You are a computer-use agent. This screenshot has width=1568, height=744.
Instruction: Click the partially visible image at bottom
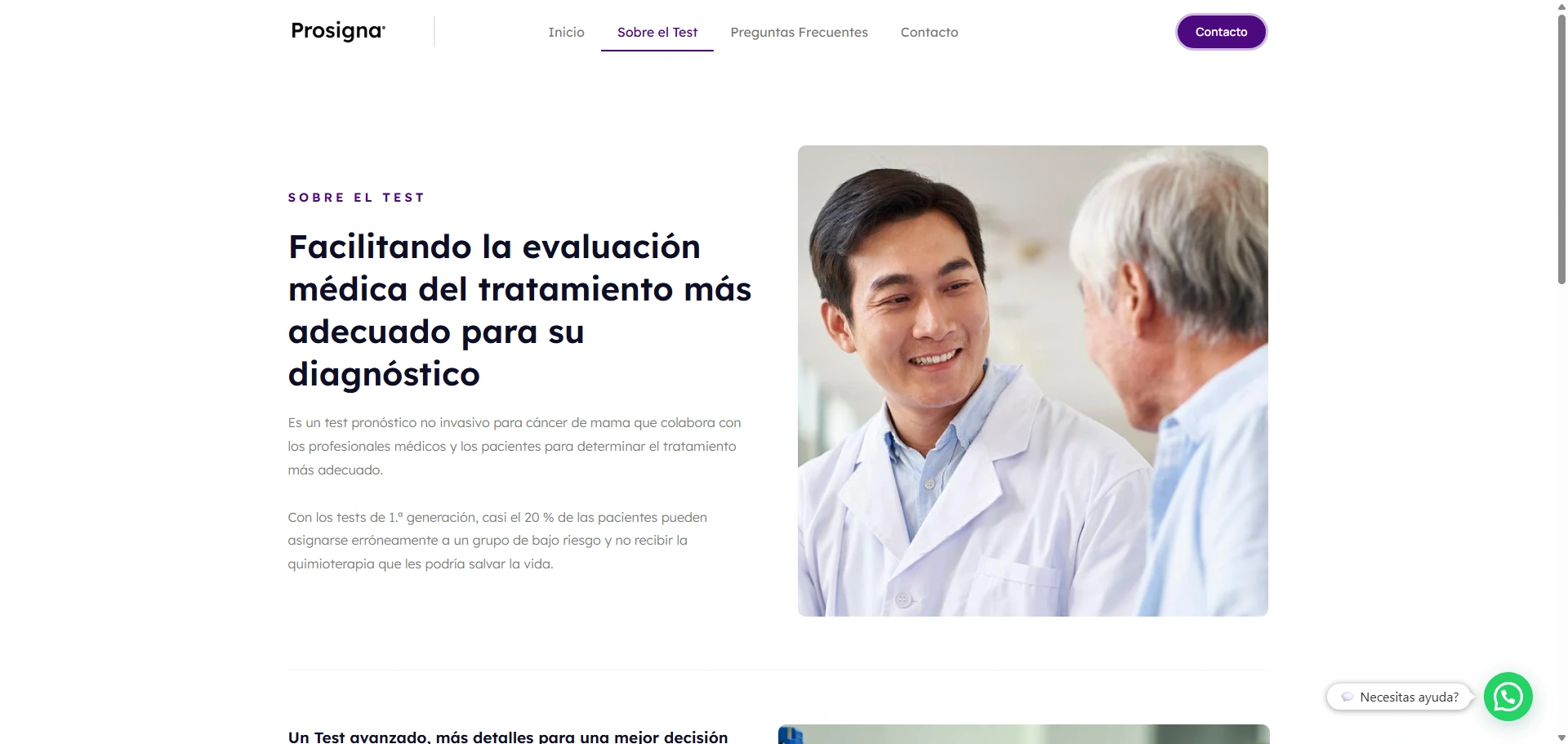click(x=1023, y=734)
